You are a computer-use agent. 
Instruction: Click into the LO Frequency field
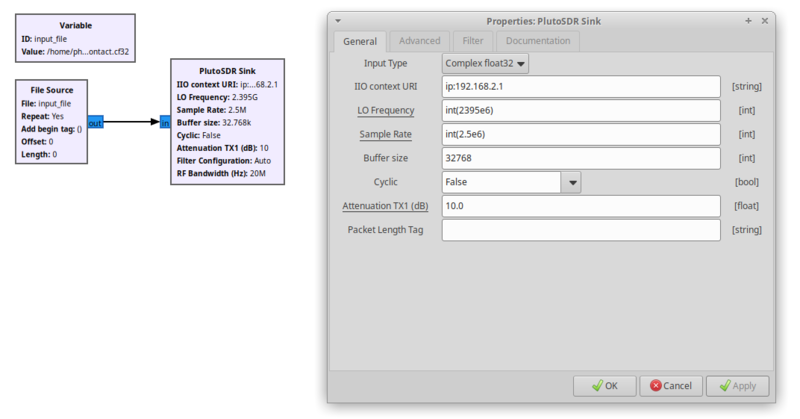[580, 111]
